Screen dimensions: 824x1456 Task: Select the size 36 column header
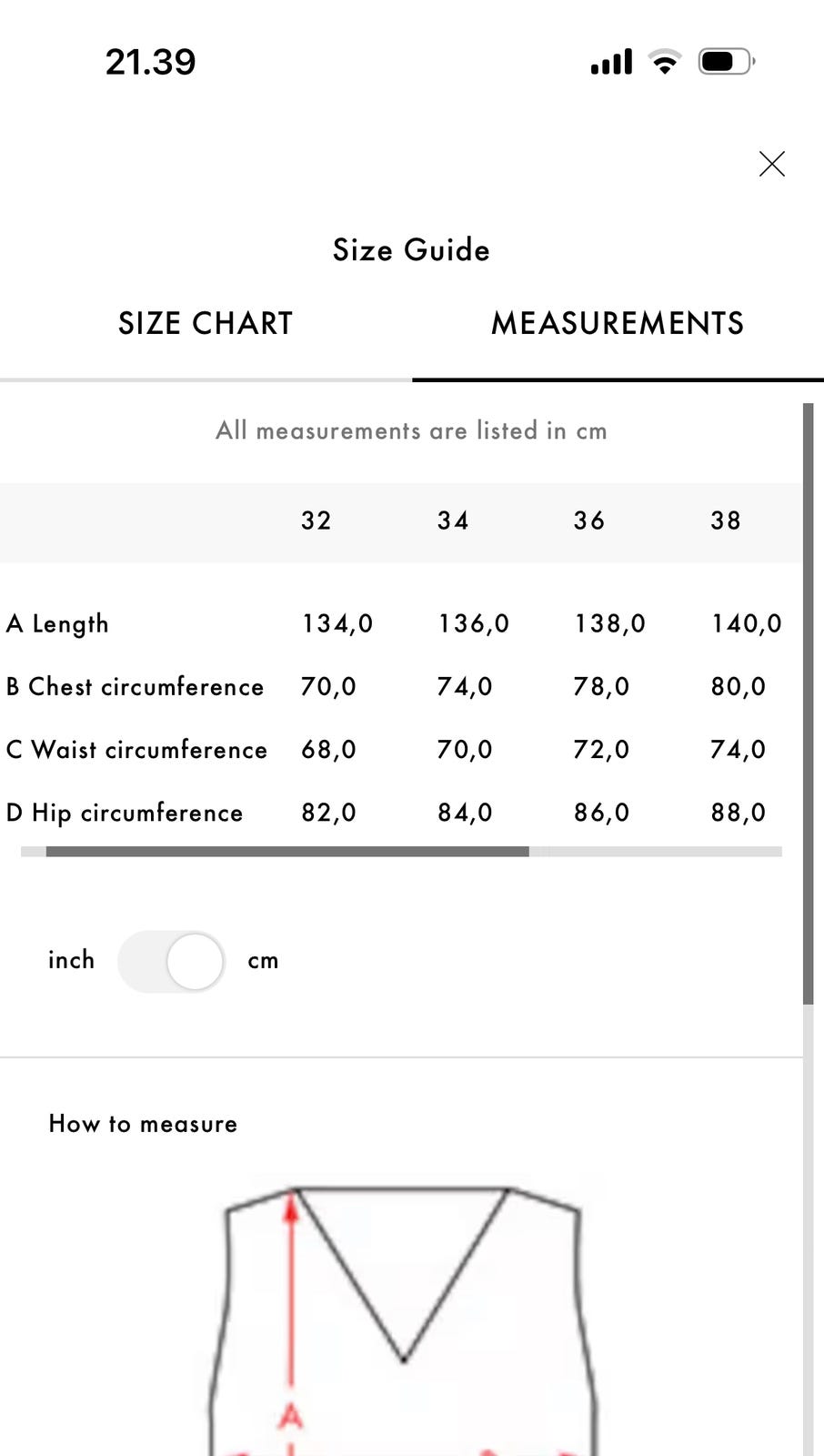589,521
